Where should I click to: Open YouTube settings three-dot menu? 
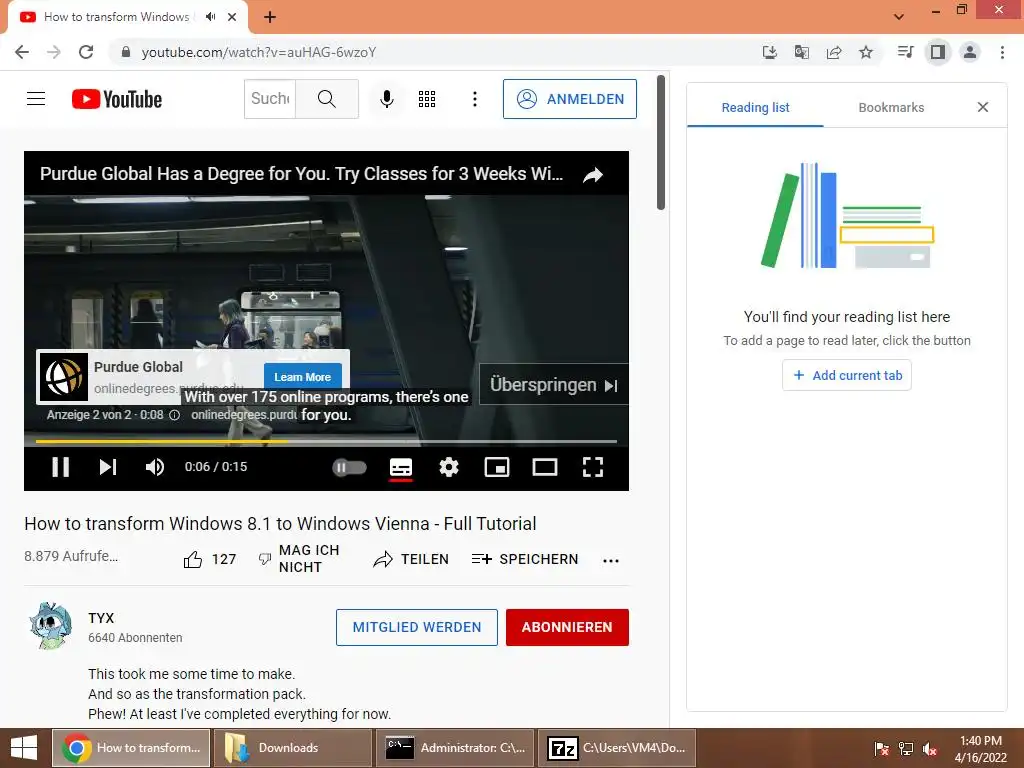tap(475, 99)
